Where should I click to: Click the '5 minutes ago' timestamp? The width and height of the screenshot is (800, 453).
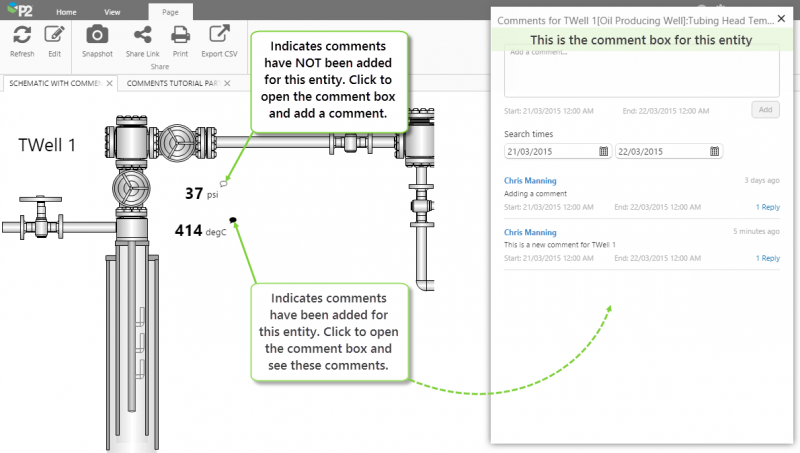pyautogui.click(x=756, y=231)
